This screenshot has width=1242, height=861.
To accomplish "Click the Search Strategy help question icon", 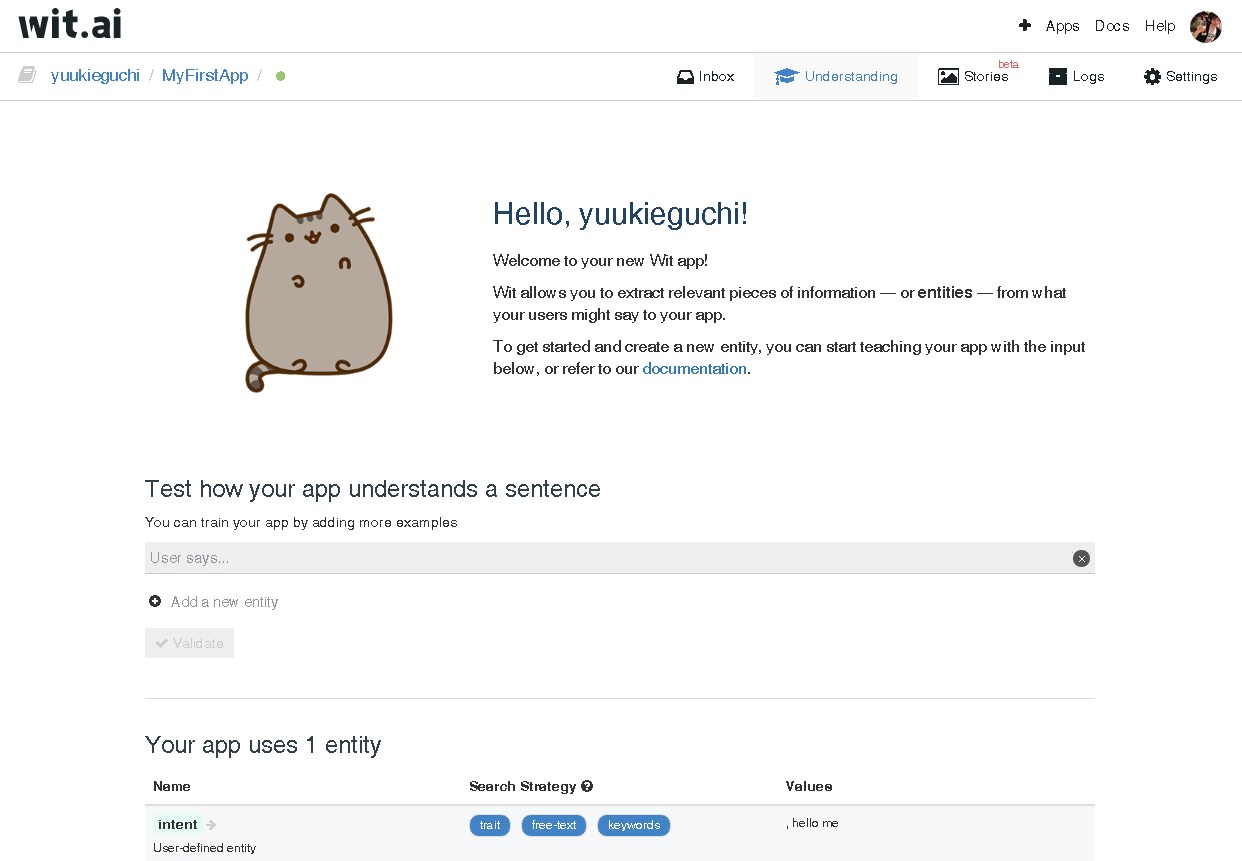I will point(587,786).
